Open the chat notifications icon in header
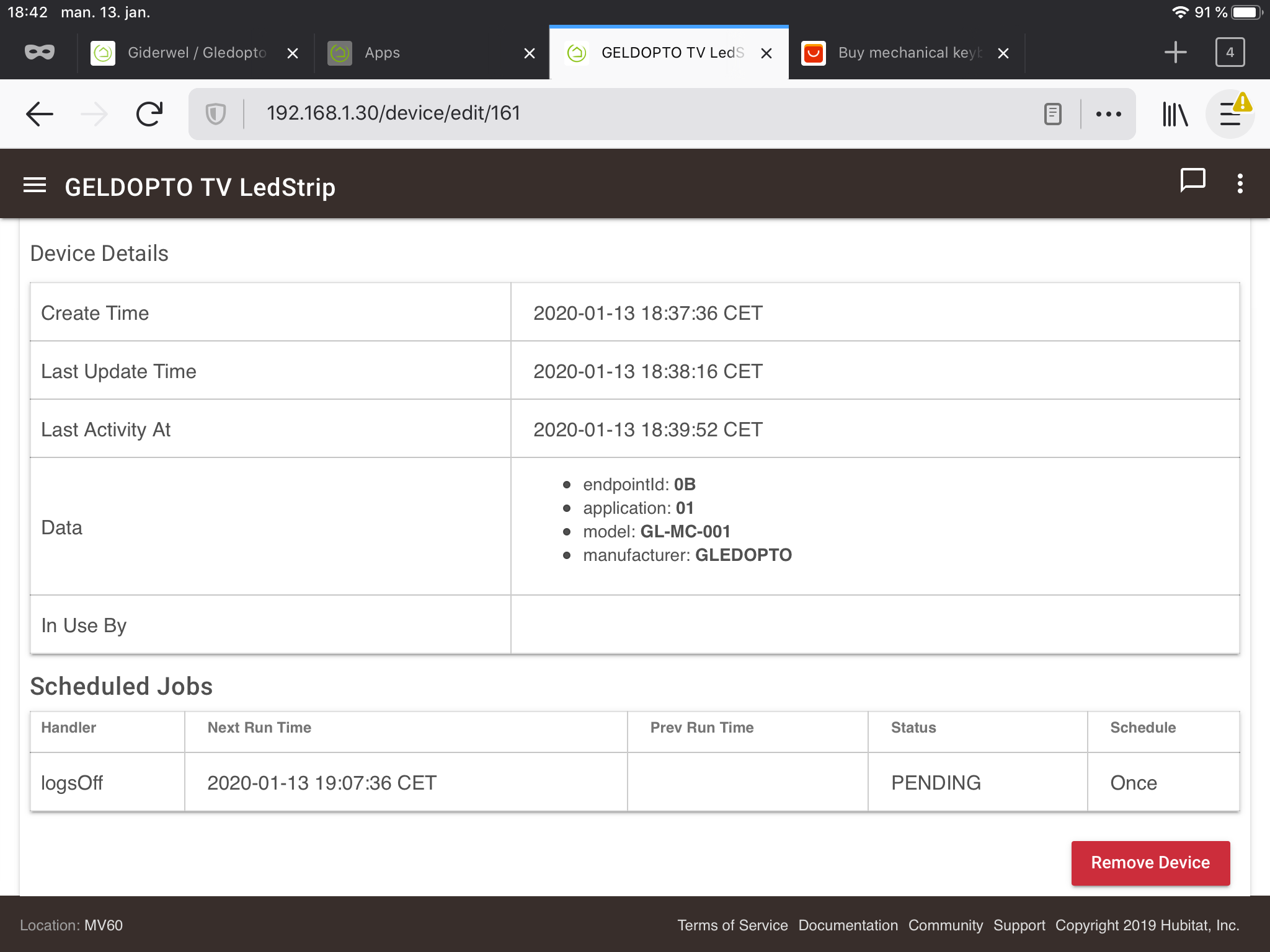 (x=1192, y=182)
